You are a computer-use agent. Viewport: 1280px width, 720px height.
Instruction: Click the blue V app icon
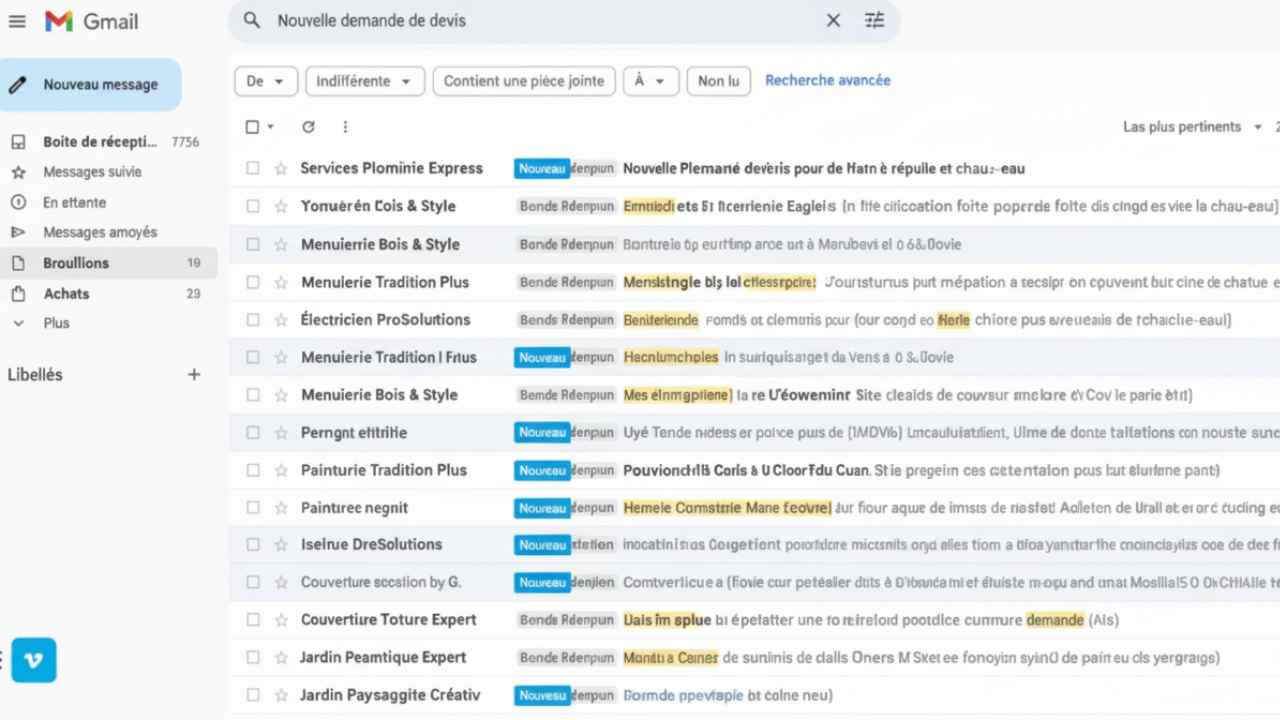[34, 660]
